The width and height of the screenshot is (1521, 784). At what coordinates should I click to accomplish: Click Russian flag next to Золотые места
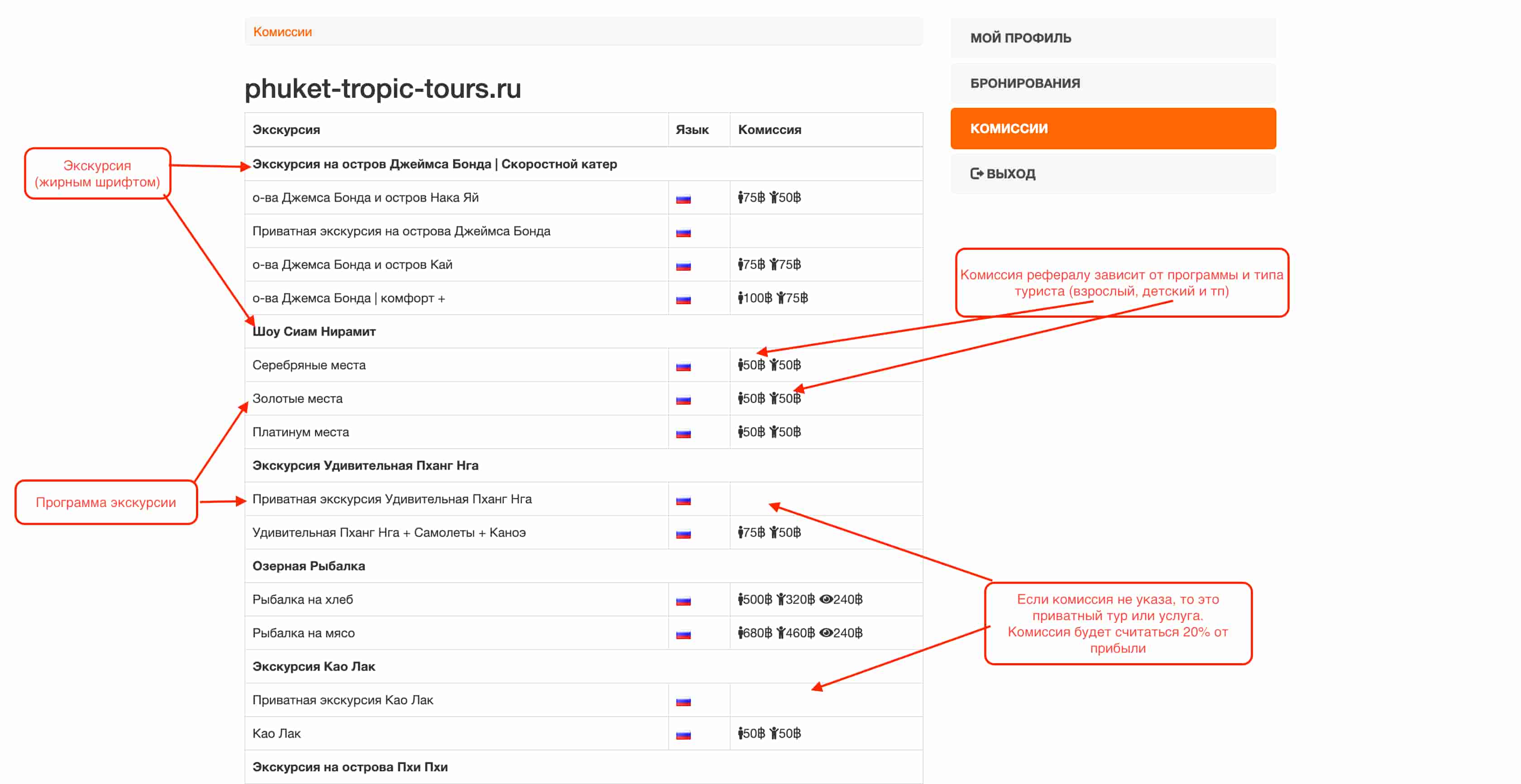tap(683, 400)
